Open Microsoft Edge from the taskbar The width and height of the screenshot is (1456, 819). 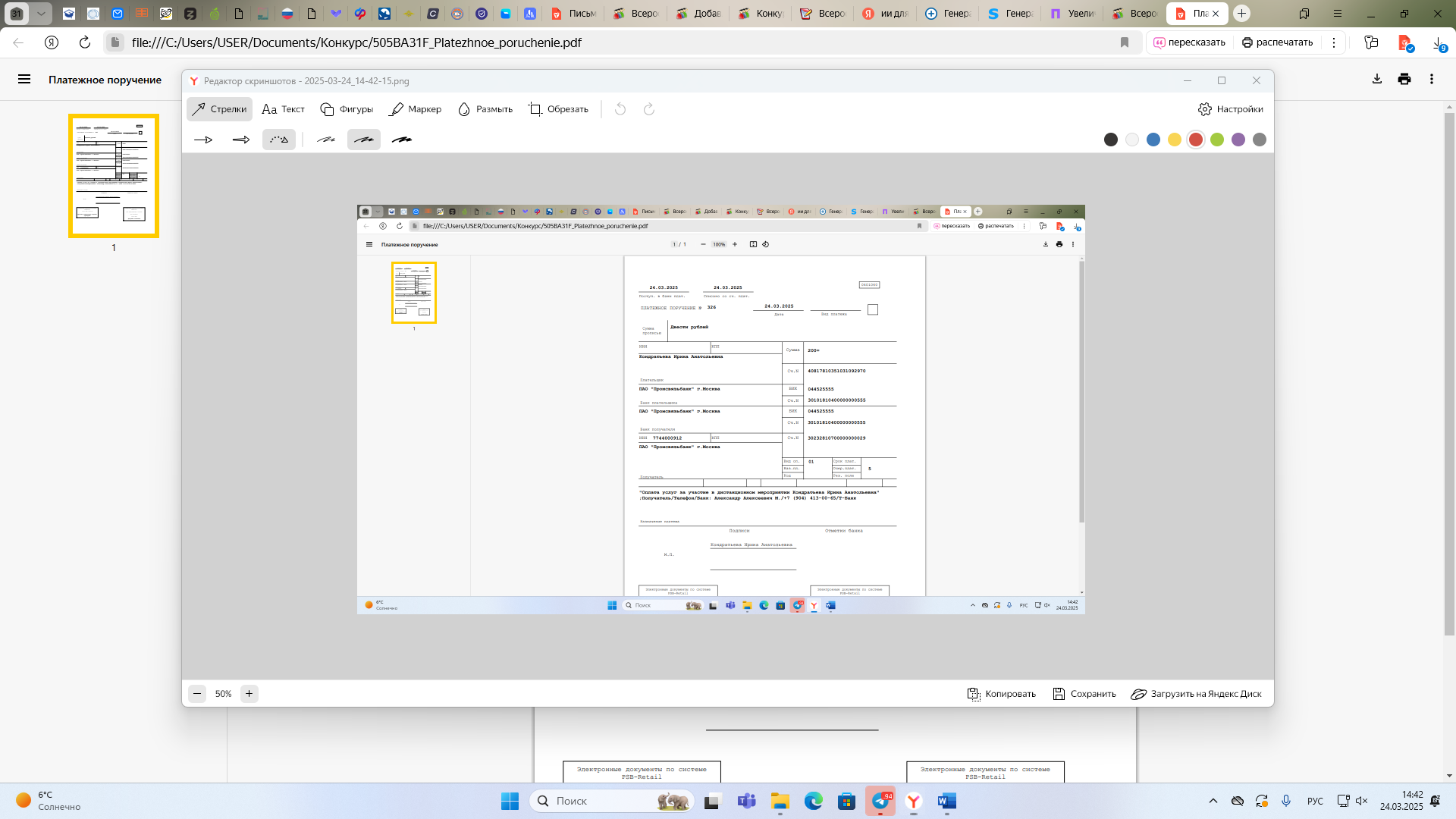click(x=814, y=801)
